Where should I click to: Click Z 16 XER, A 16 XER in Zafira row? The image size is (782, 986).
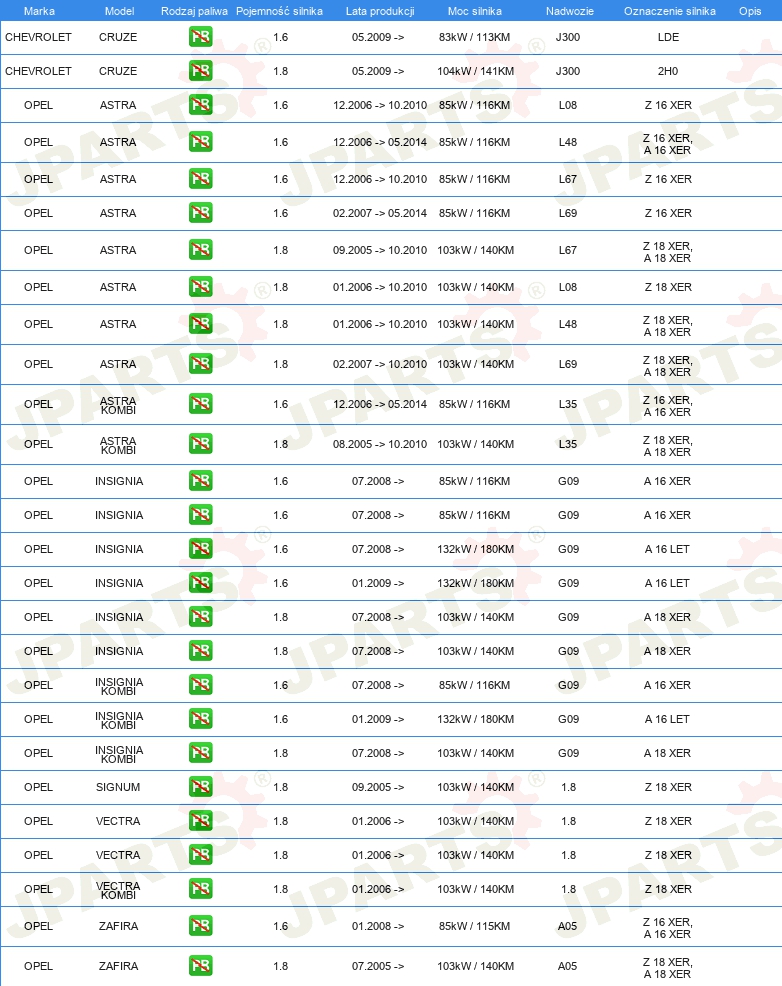(x=668, y=928)
